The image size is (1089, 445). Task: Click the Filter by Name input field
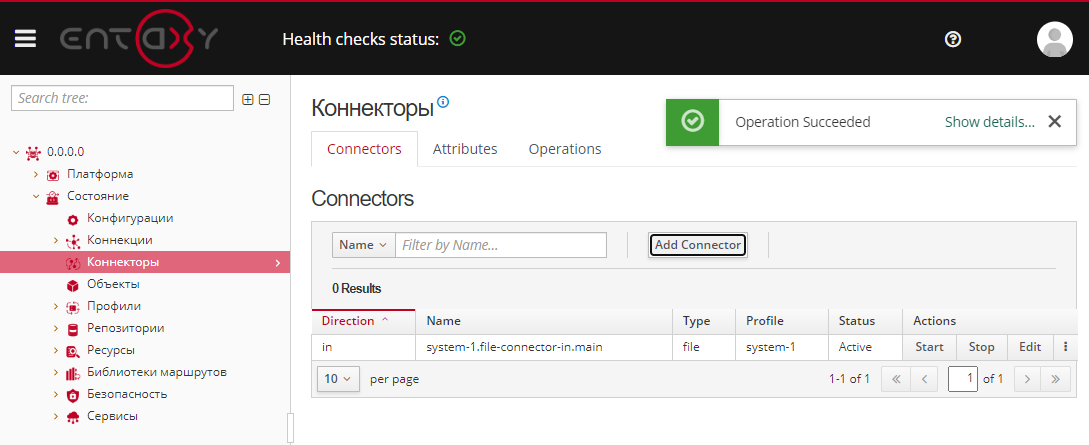501,245
